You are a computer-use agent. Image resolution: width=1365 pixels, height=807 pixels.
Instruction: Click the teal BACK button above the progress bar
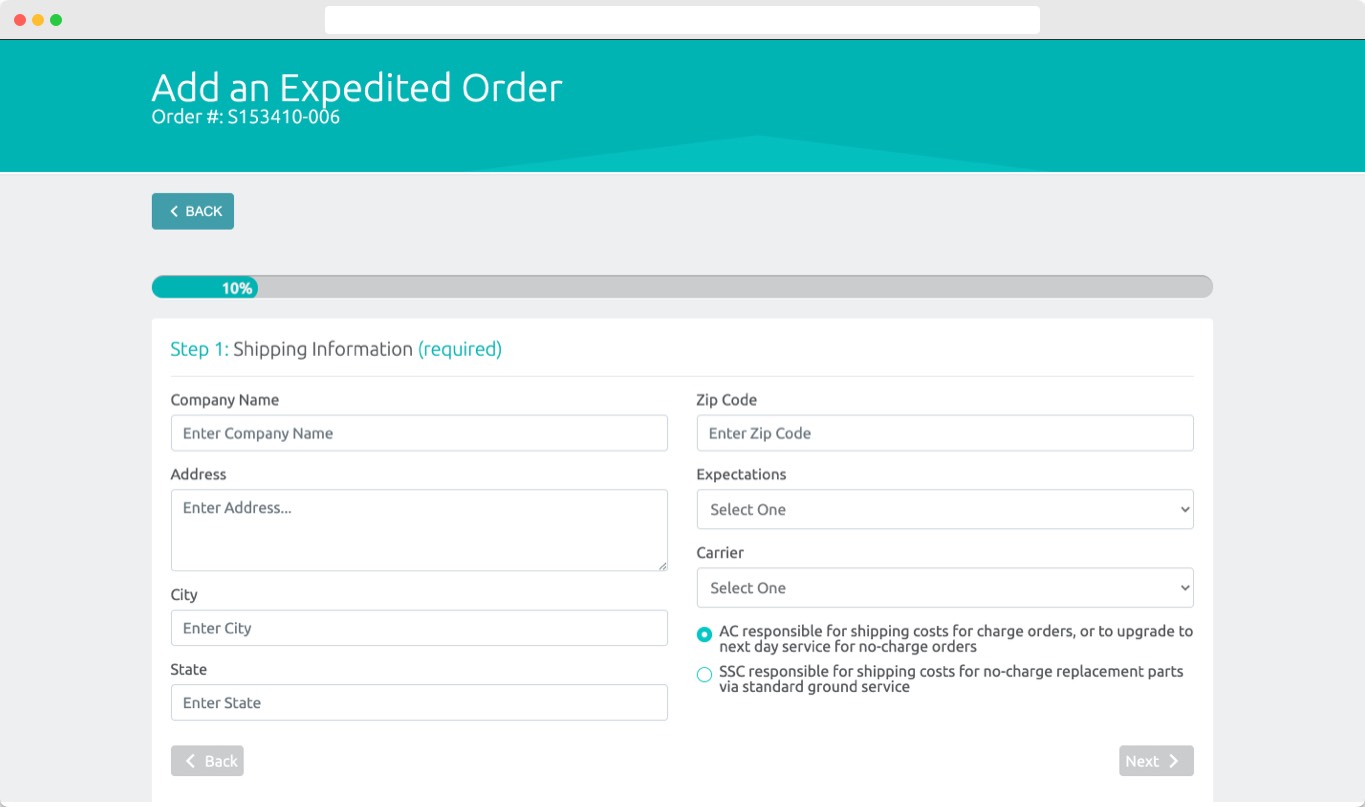(193, 211)
